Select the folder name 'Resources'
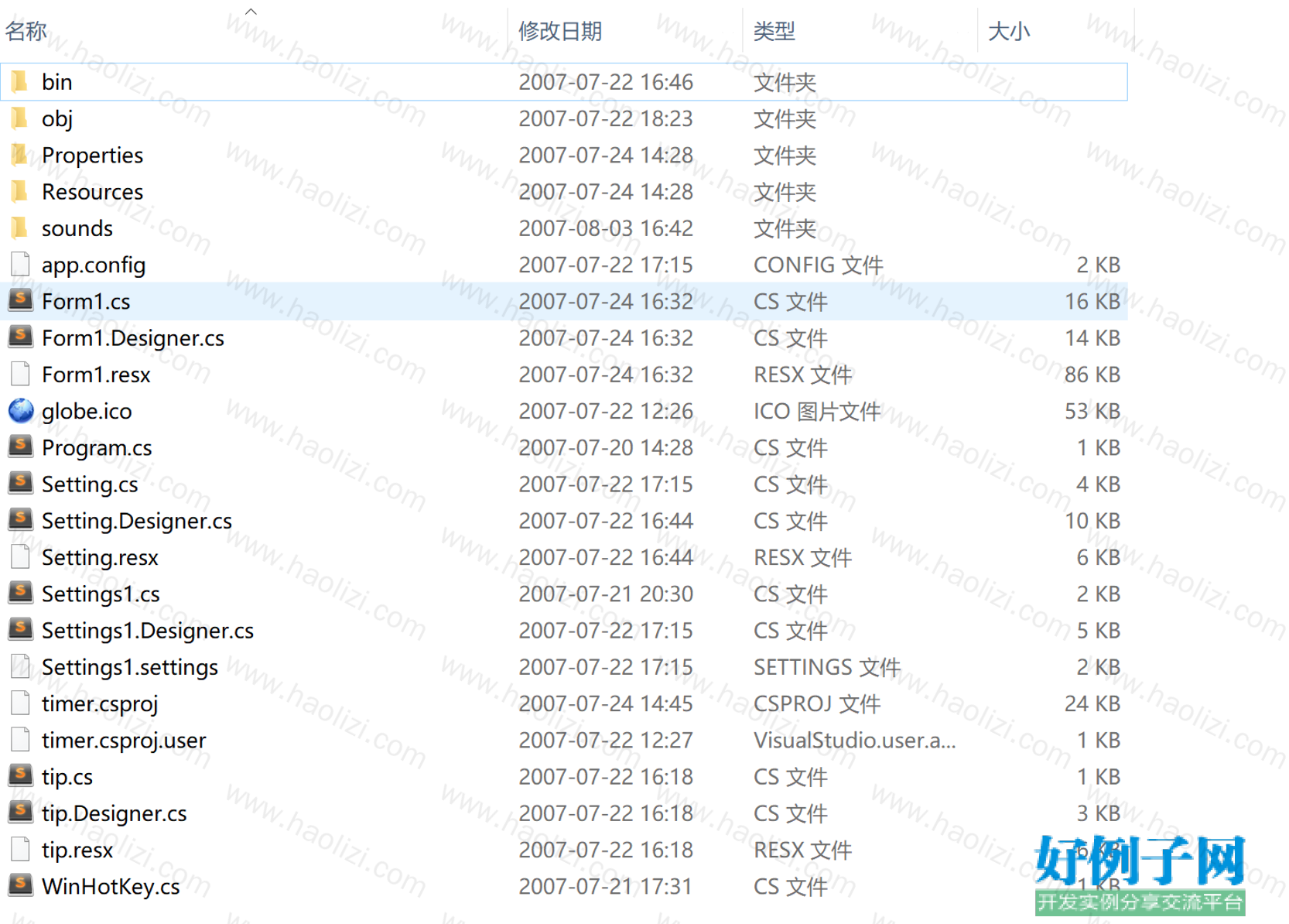The width and height of the screenshot is (1289, 924). pyautogui.click(x=92, y=192)
